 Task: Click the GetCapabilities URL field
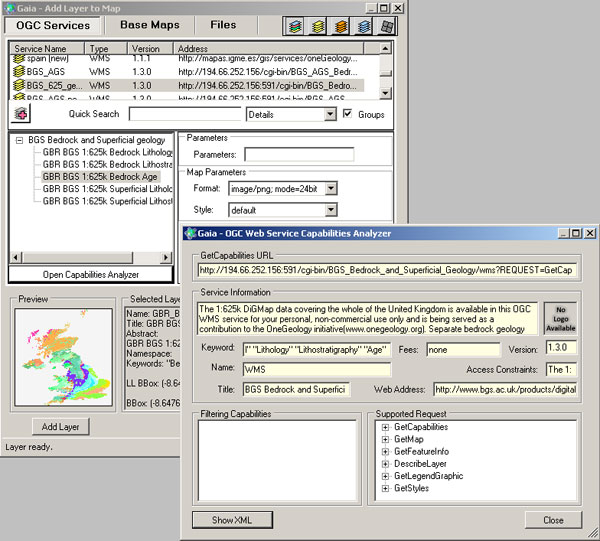(387, 270)
